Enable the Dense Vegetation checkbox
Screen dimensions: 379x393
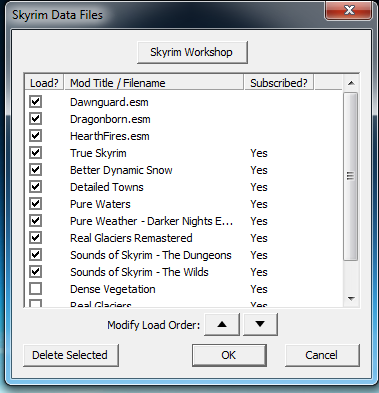pyautogui.click(x=36, y=289)
